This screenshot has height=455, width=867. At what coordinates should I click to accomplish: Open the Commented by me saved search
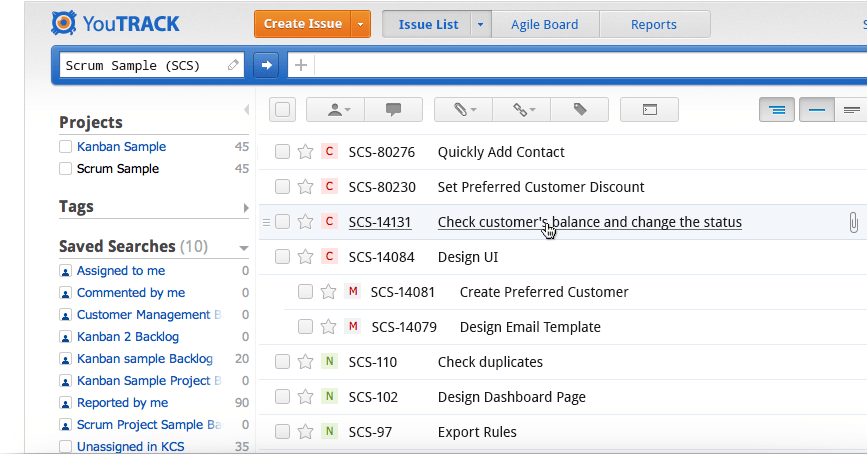click(x=131, y=292)
